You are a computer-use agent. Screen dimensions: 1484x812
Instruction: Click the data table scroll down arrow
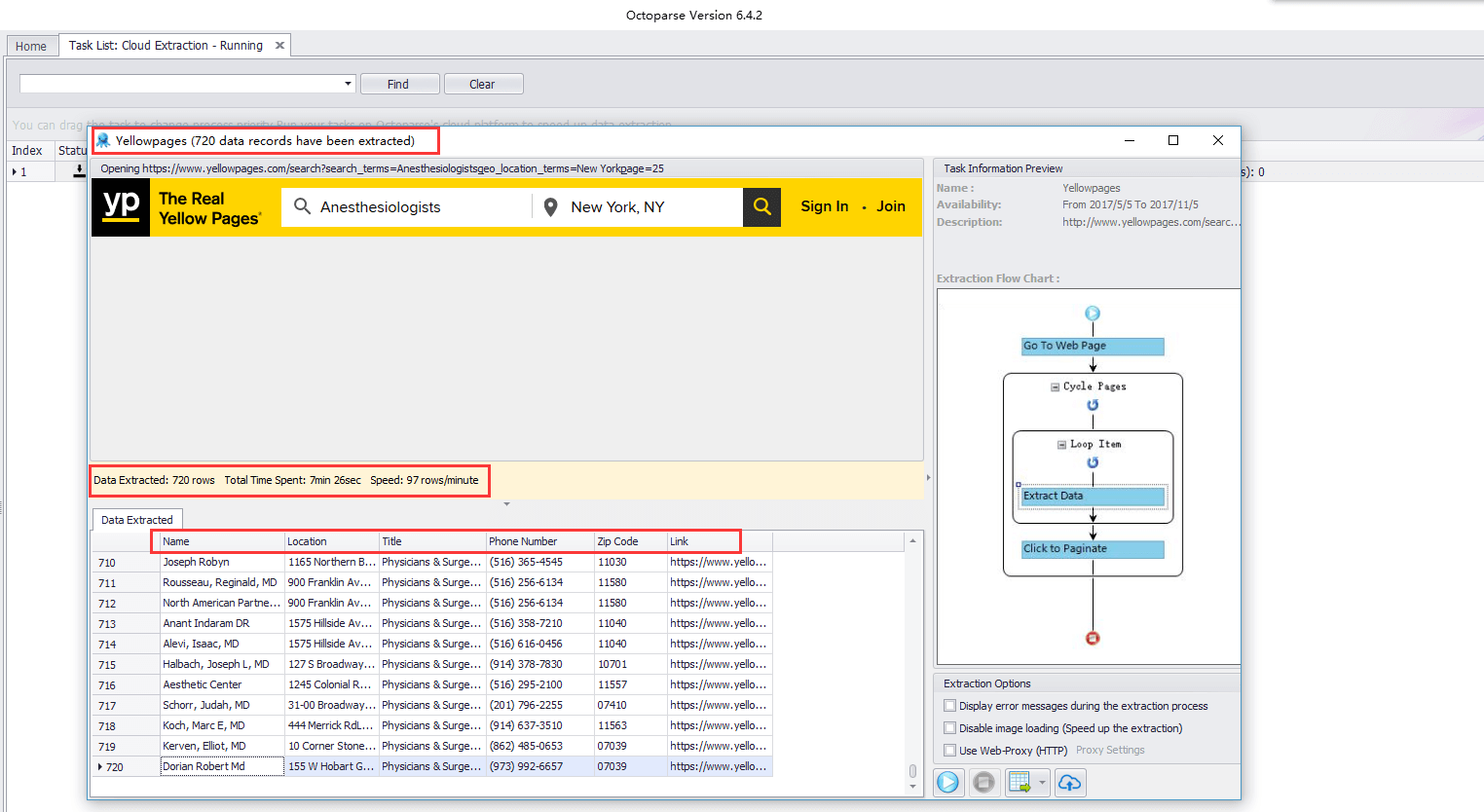point(912,786)
